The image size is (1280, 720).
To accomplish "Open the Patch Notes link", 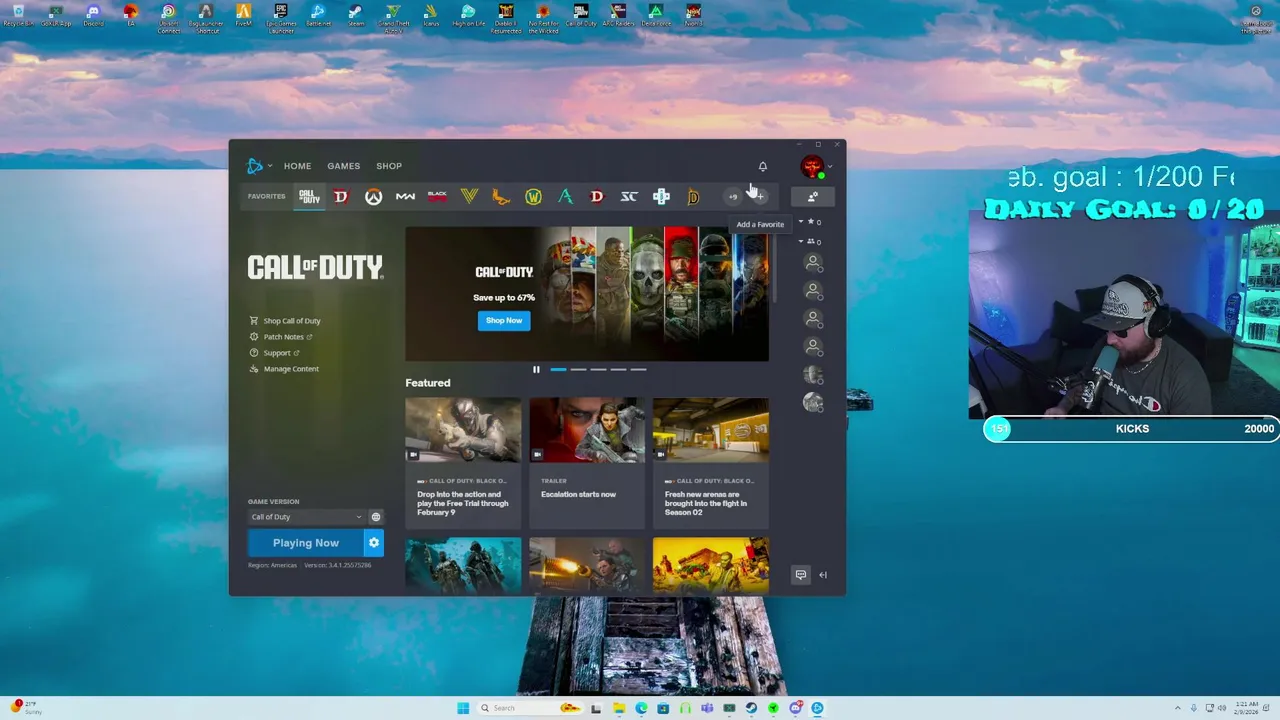I will pos(281,337).
